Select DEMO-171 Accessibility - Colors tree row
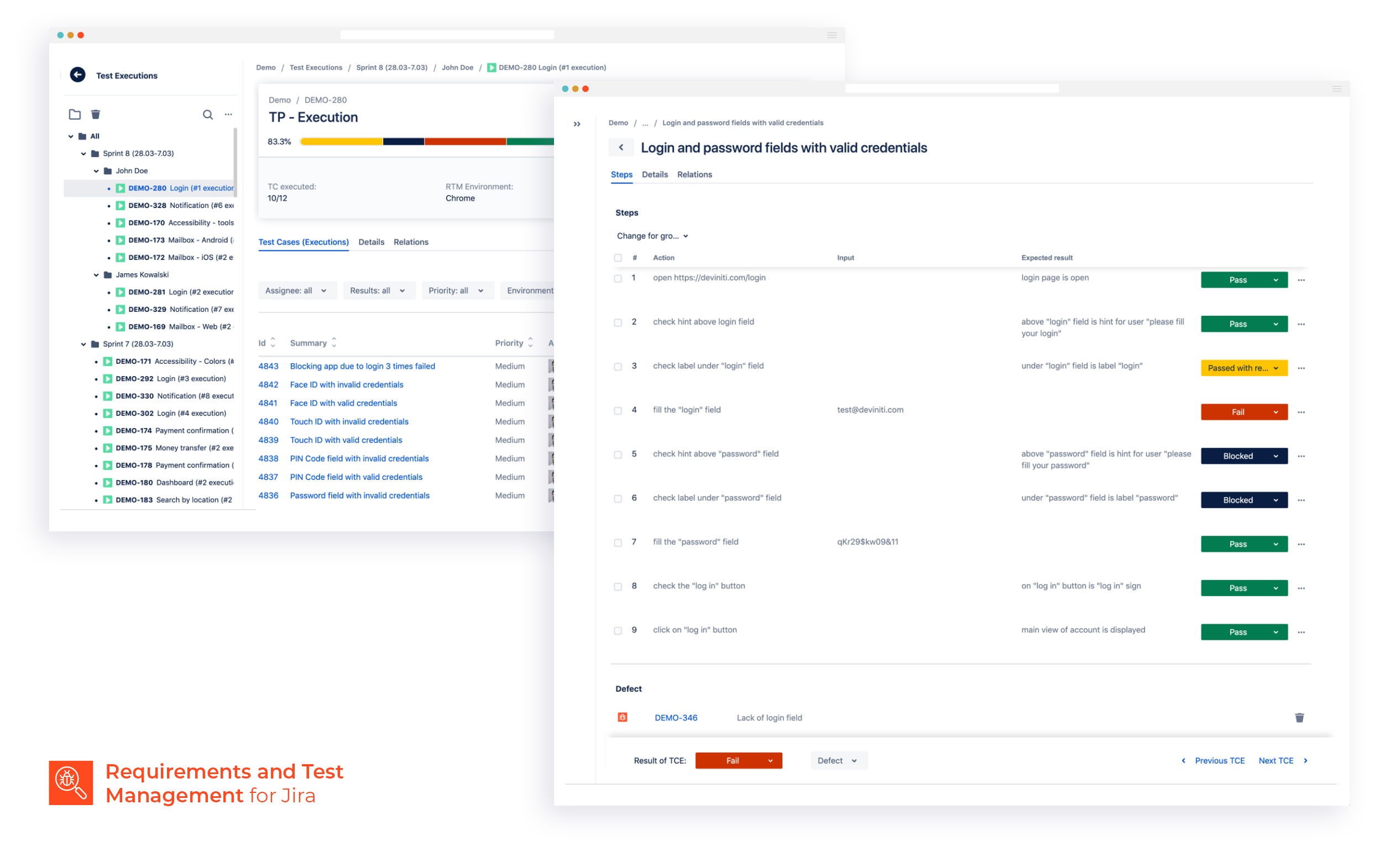Viewport: 1400px width, 846px height. click(x=149, y=362)
